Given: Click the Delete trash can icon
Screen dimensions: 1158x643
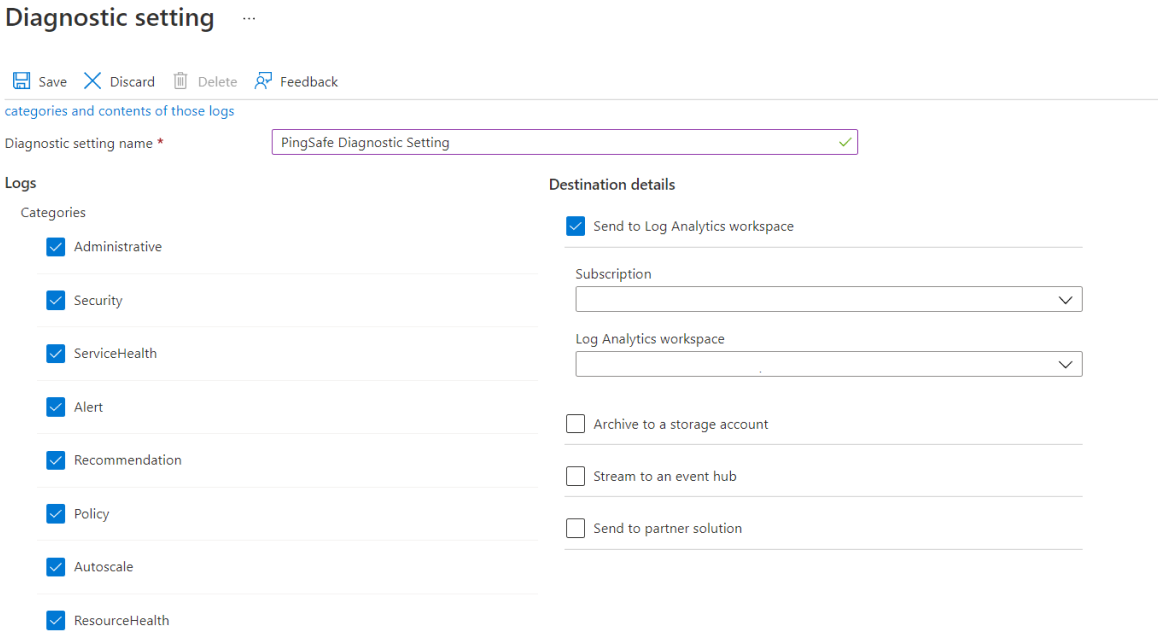Looking at the screenshot, I should [181, 81].
